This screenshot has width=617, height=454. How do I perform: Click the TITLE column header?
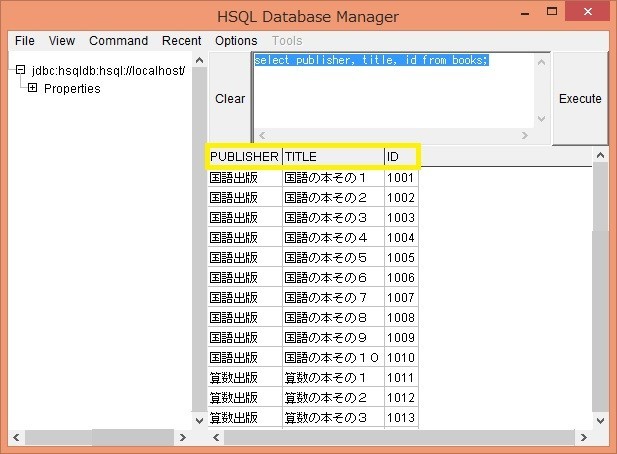click(333, 157)
